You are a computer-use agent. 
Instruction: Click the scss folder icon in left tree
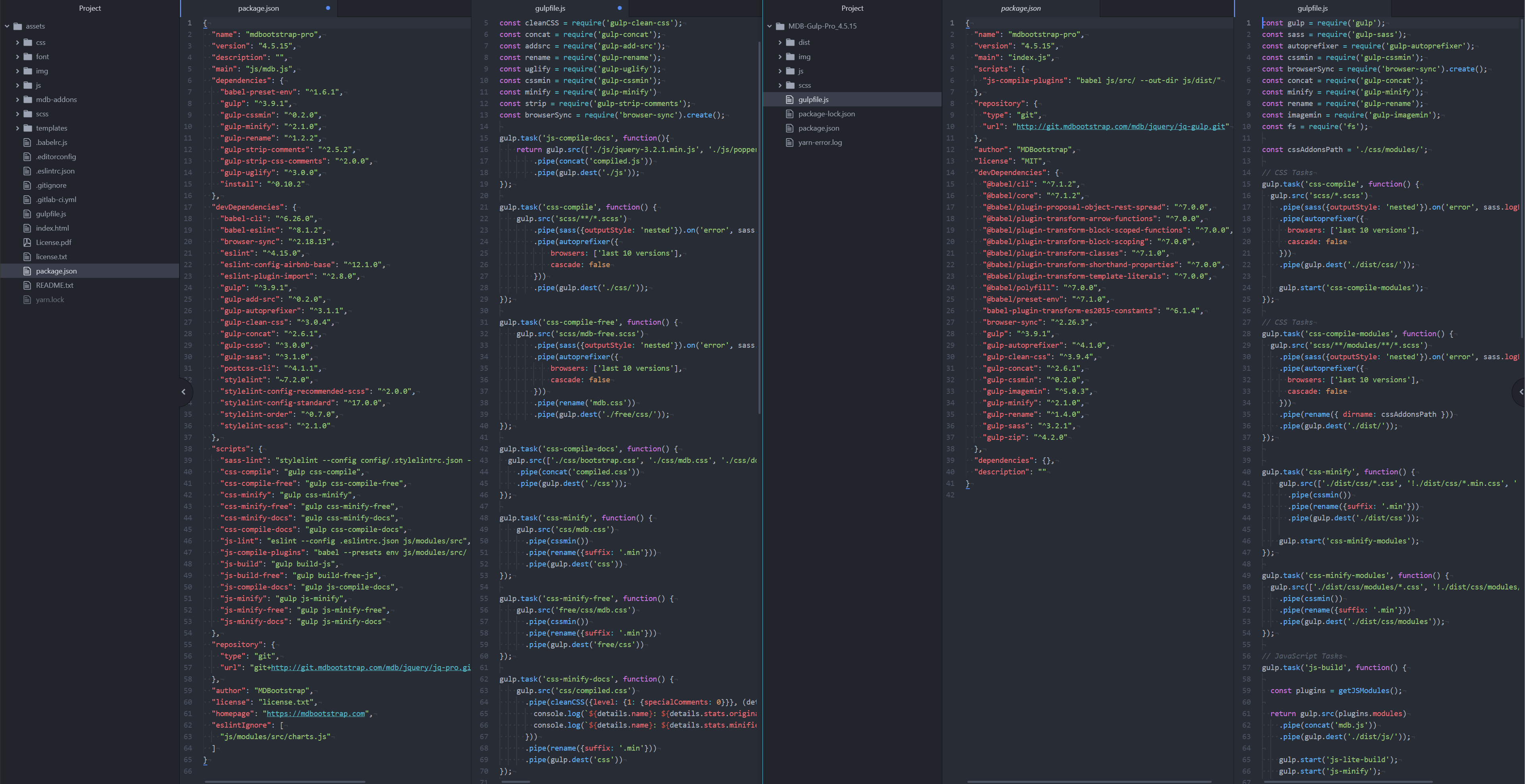28,114
